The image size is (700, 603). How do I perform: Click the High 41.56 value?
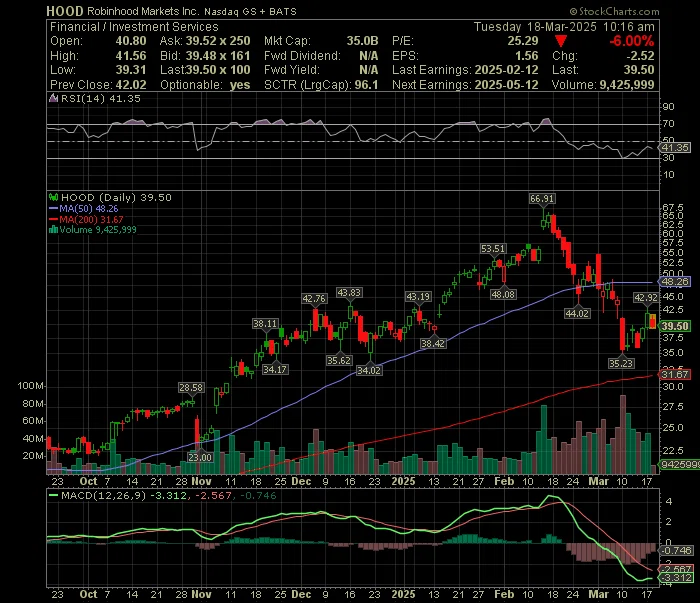coord(131,56)
